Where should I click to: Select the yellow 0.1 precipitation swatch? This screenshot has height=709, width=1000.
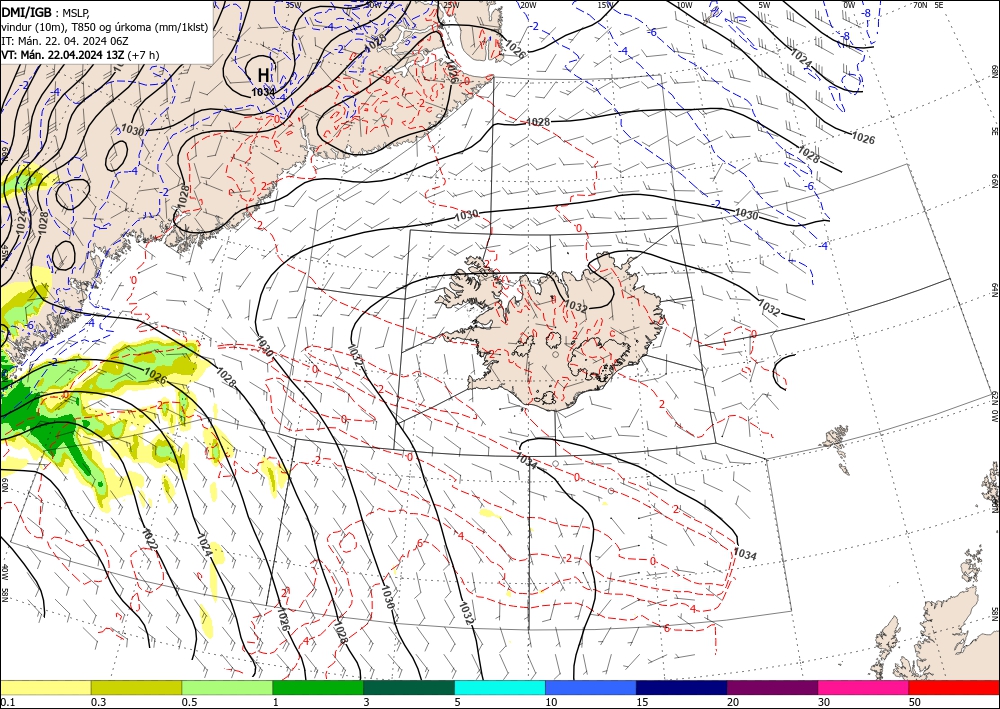point(46,687)
